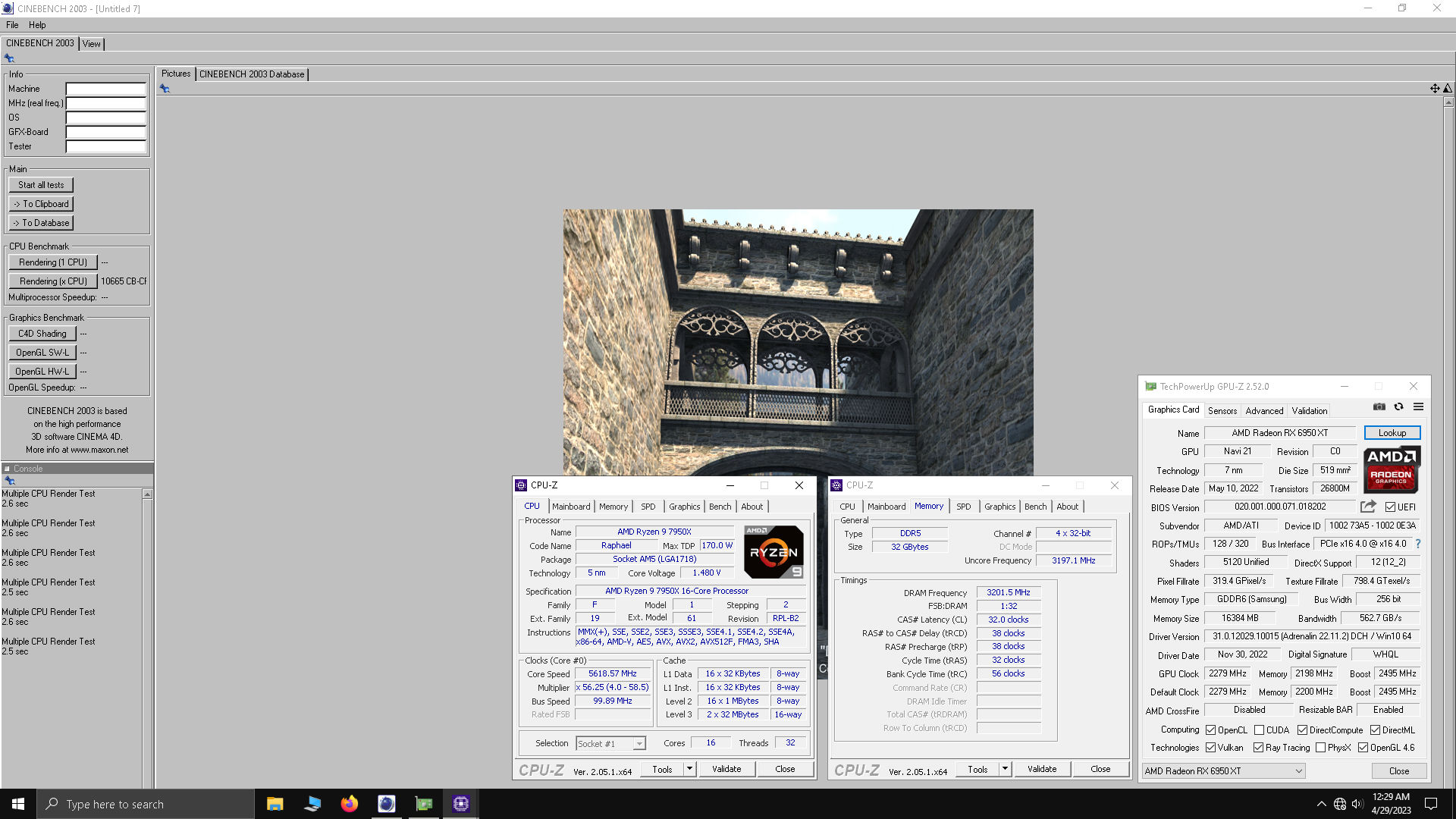
Task: Show hidden system tray icons
Action: [1322, 804]
